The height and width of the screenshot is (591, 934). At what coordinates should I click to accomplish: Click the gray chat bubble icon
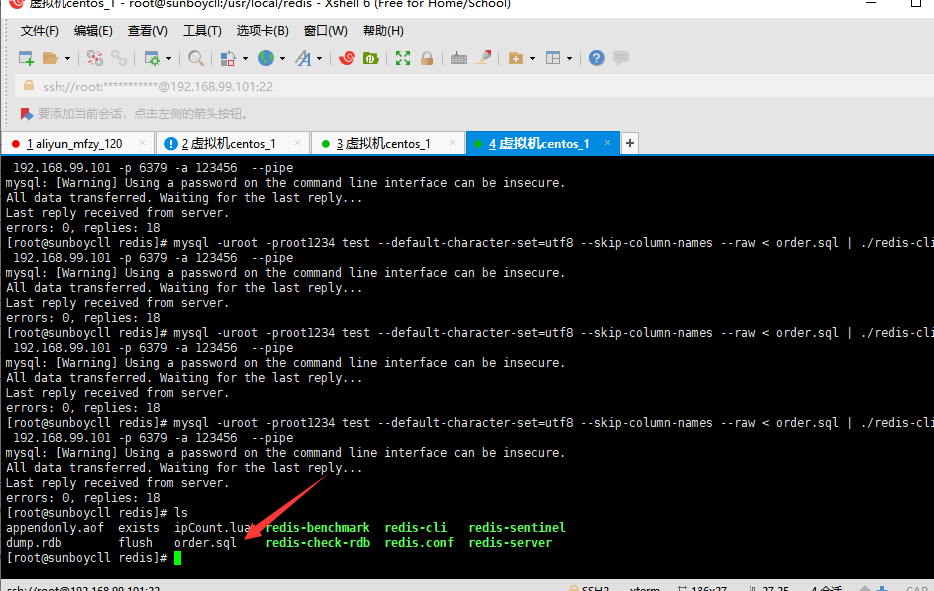coord(621,58)
